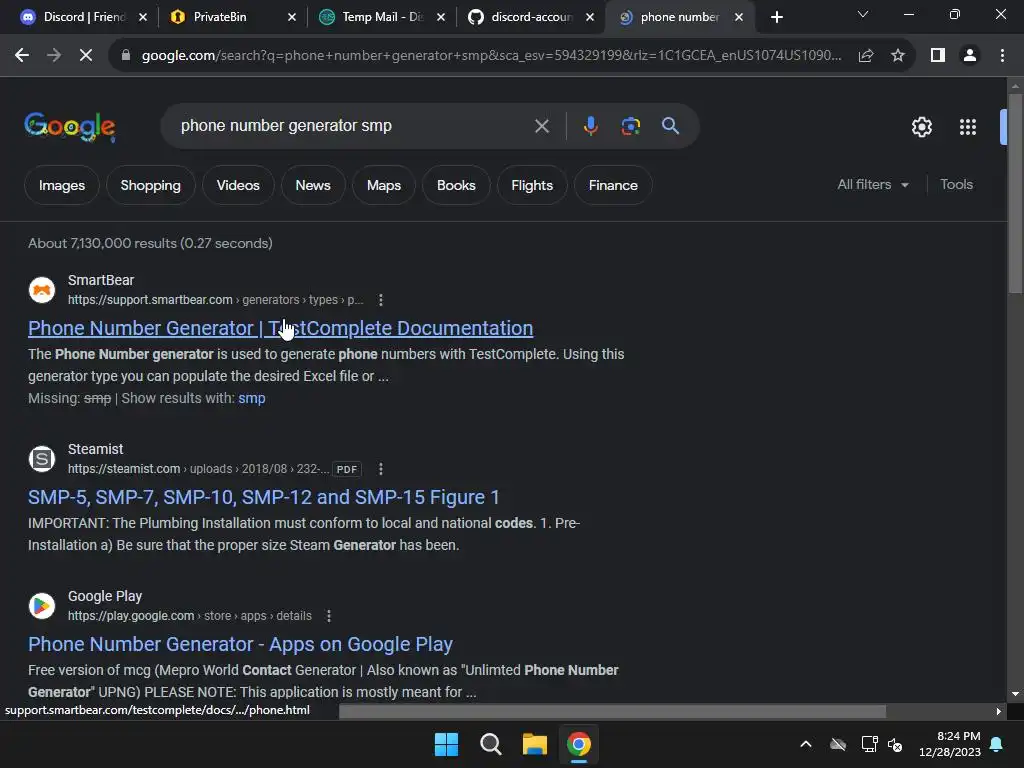This screenshot has height=768, width=1024.
Task: Open Google quick settings gear
Action: coord(921,127)
